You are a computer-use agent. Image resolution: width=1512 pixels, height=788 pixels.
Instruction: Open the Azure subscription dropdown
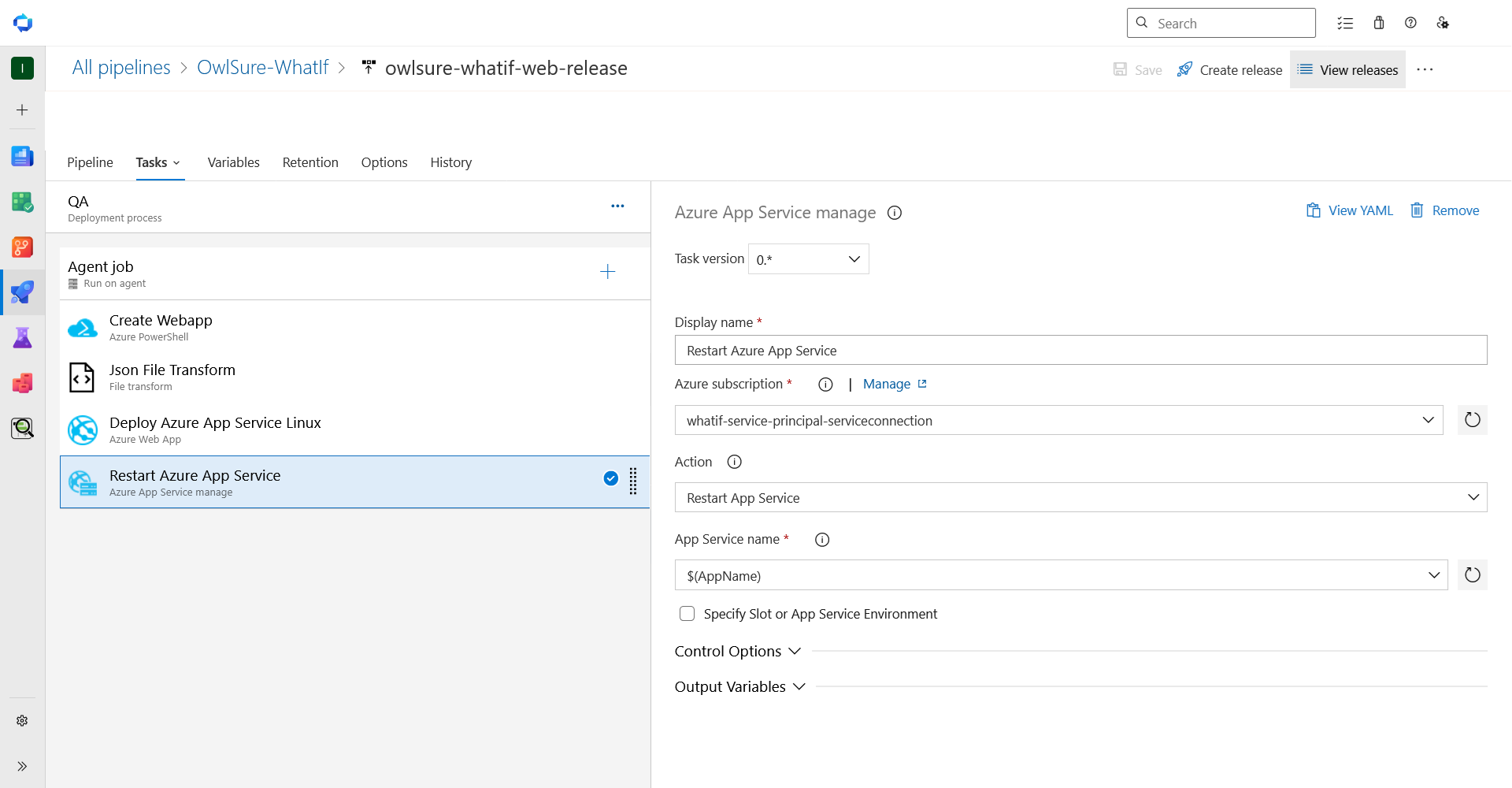tap(1059, 420)
